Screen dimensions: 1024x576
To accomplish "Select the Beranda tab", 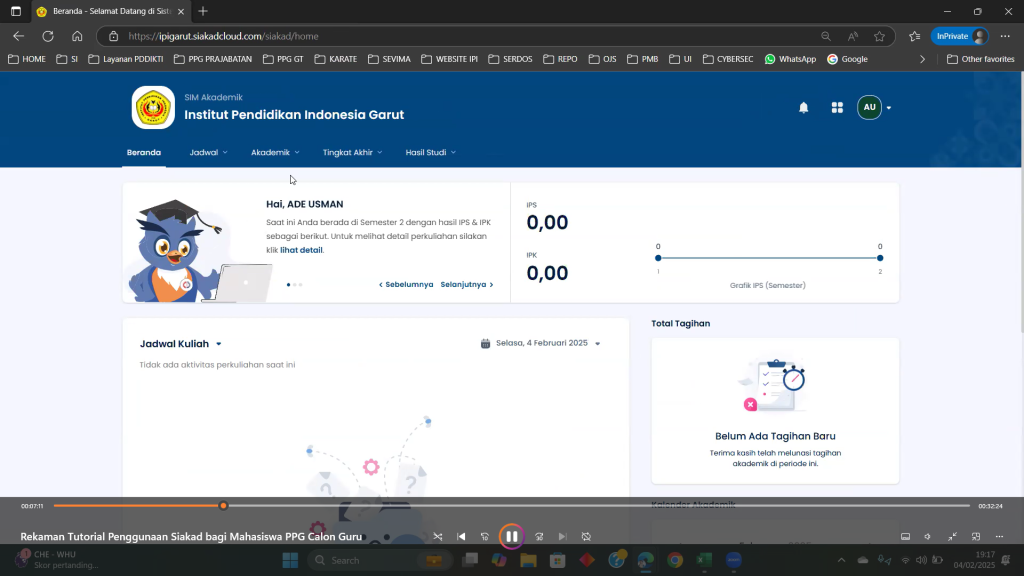I will (x=144, y=152).
